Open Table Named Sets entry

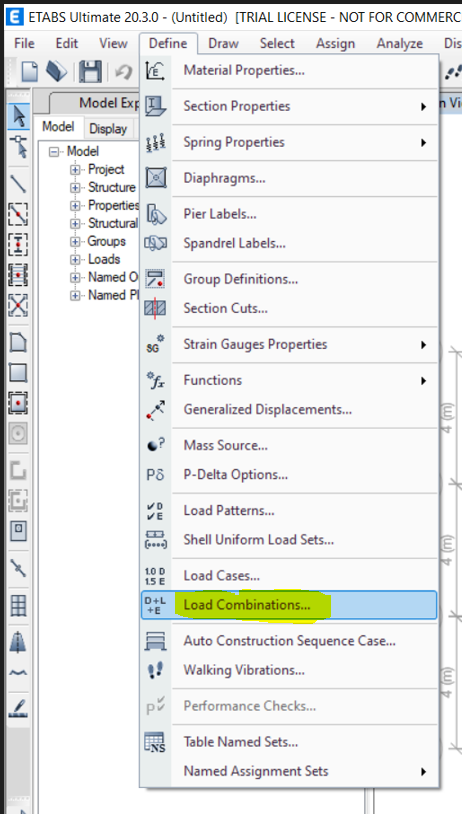coord(289,742)
